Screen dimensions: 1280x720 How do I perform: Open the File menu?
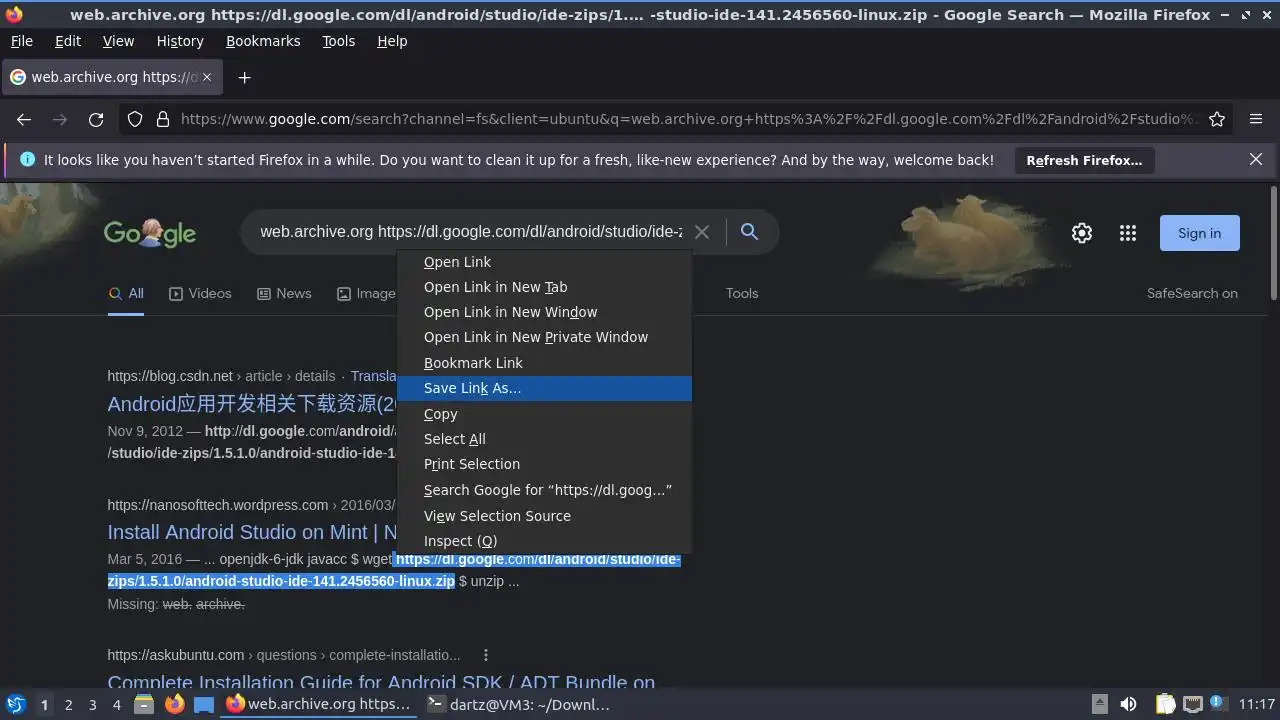[x=21, y=41]
